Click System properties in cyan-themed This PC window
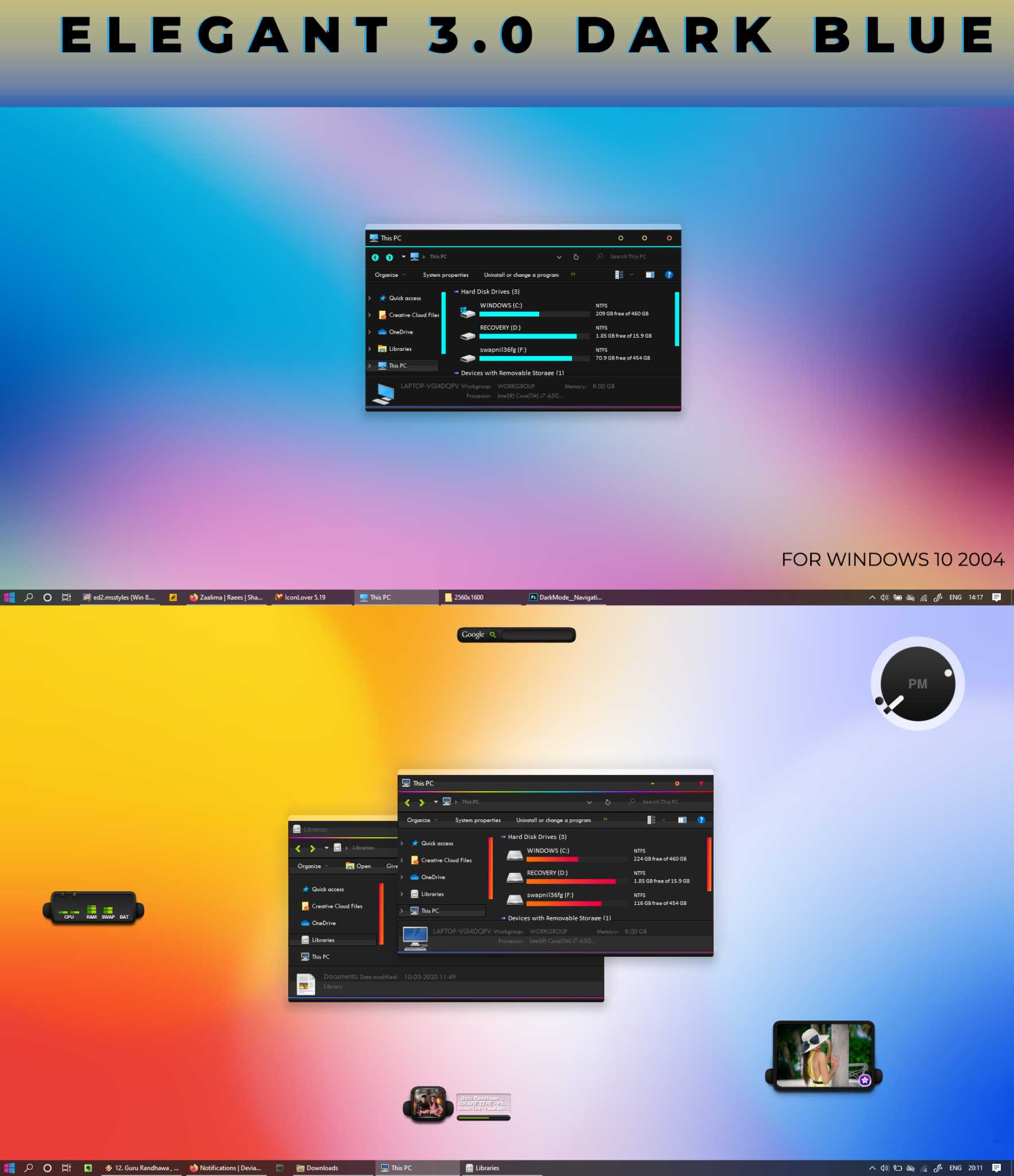The height and width of the screenshot is (1176, 1014). click(x=446, y=275)
